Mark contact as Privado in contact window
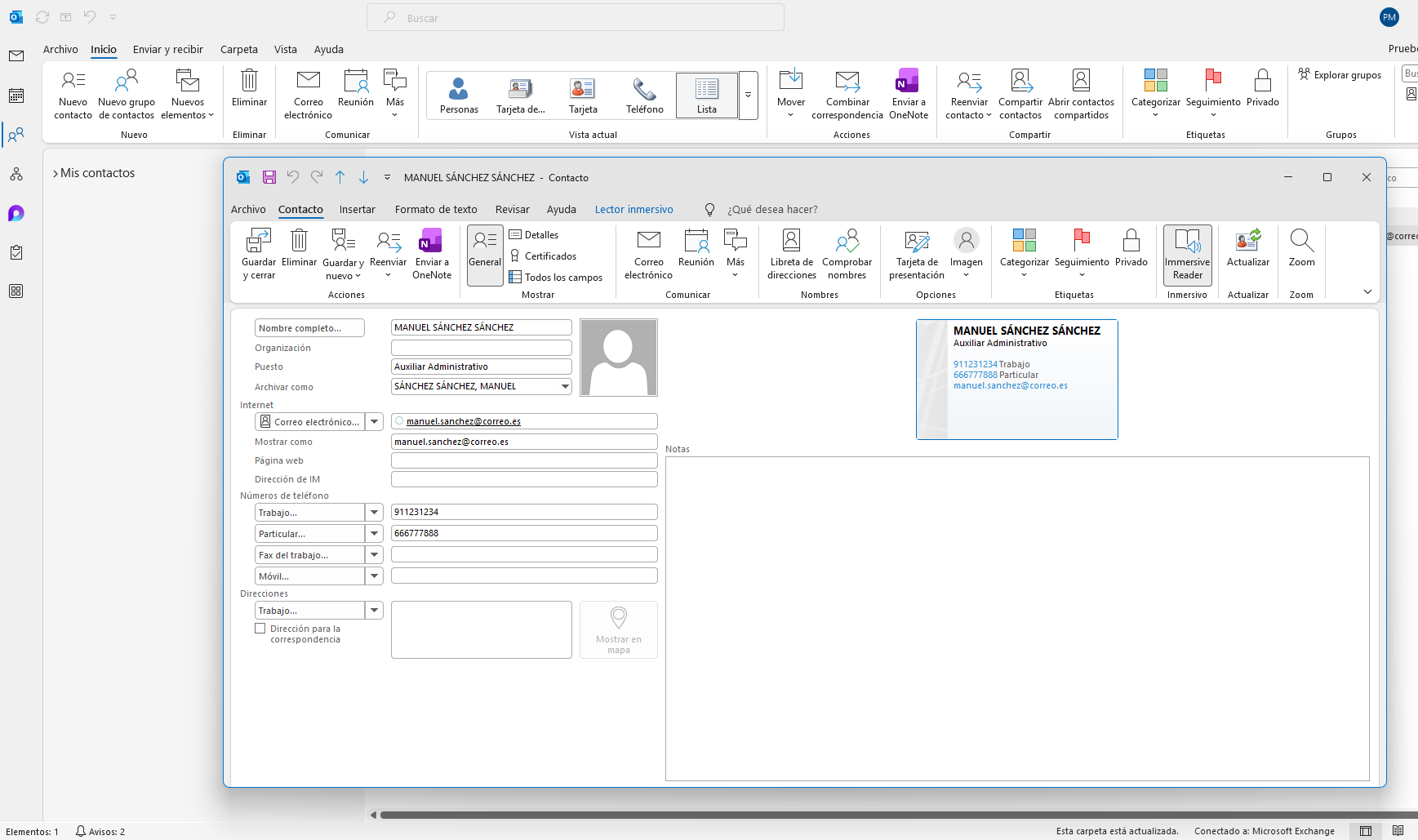 point(1131,248)
